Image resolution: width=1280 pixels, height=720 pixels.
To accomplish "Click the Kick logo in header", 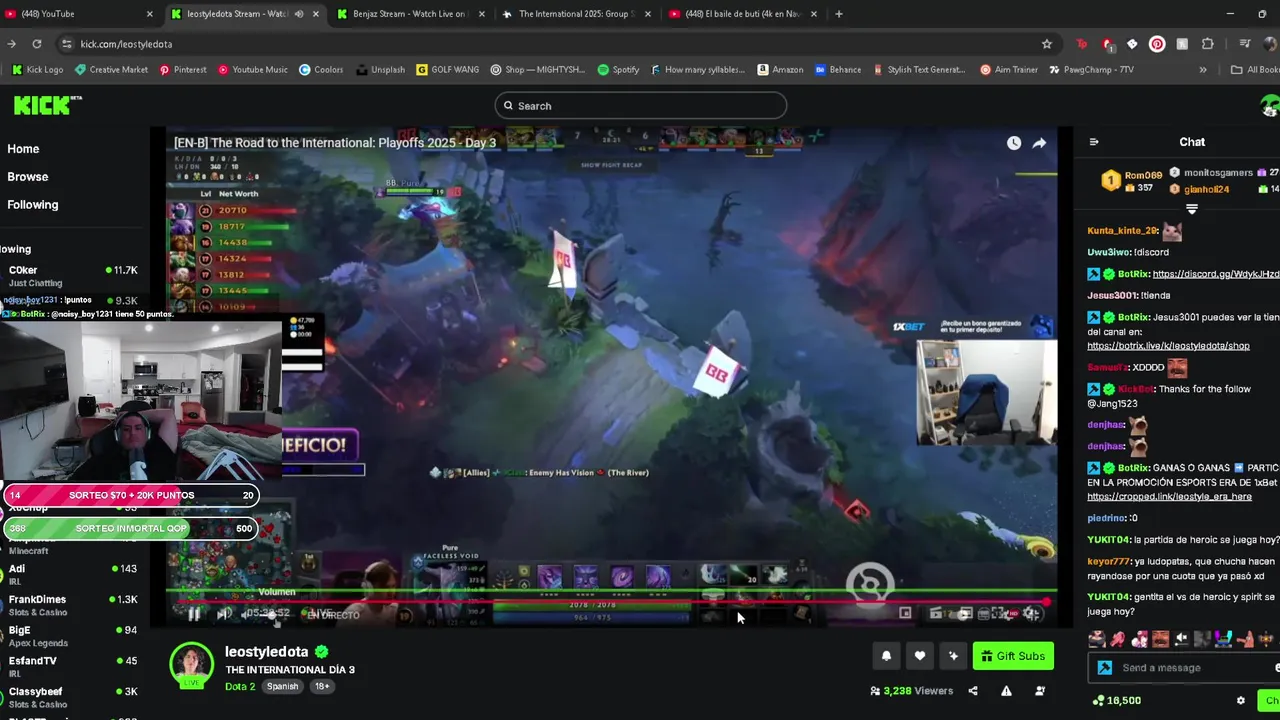I will click(x=48, y=105).
